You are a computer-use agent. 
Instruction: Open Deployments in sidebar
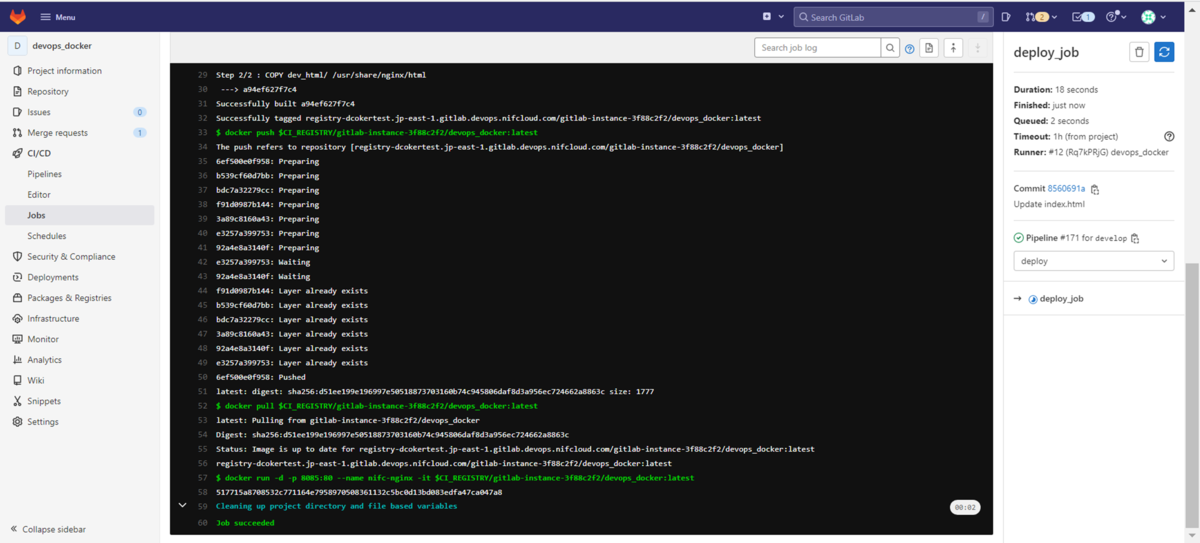coord(79,277)
